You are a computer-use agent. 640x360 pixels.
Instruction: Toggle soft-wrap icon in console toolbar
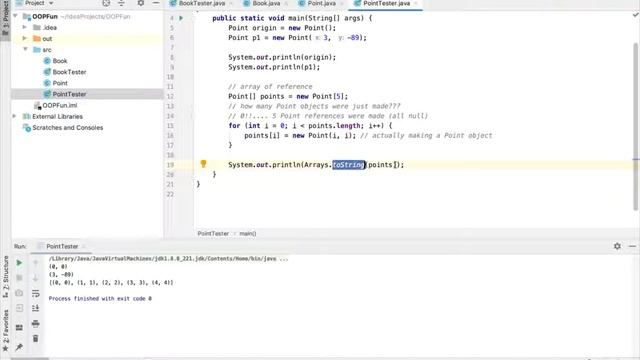[x=36, y=293]
